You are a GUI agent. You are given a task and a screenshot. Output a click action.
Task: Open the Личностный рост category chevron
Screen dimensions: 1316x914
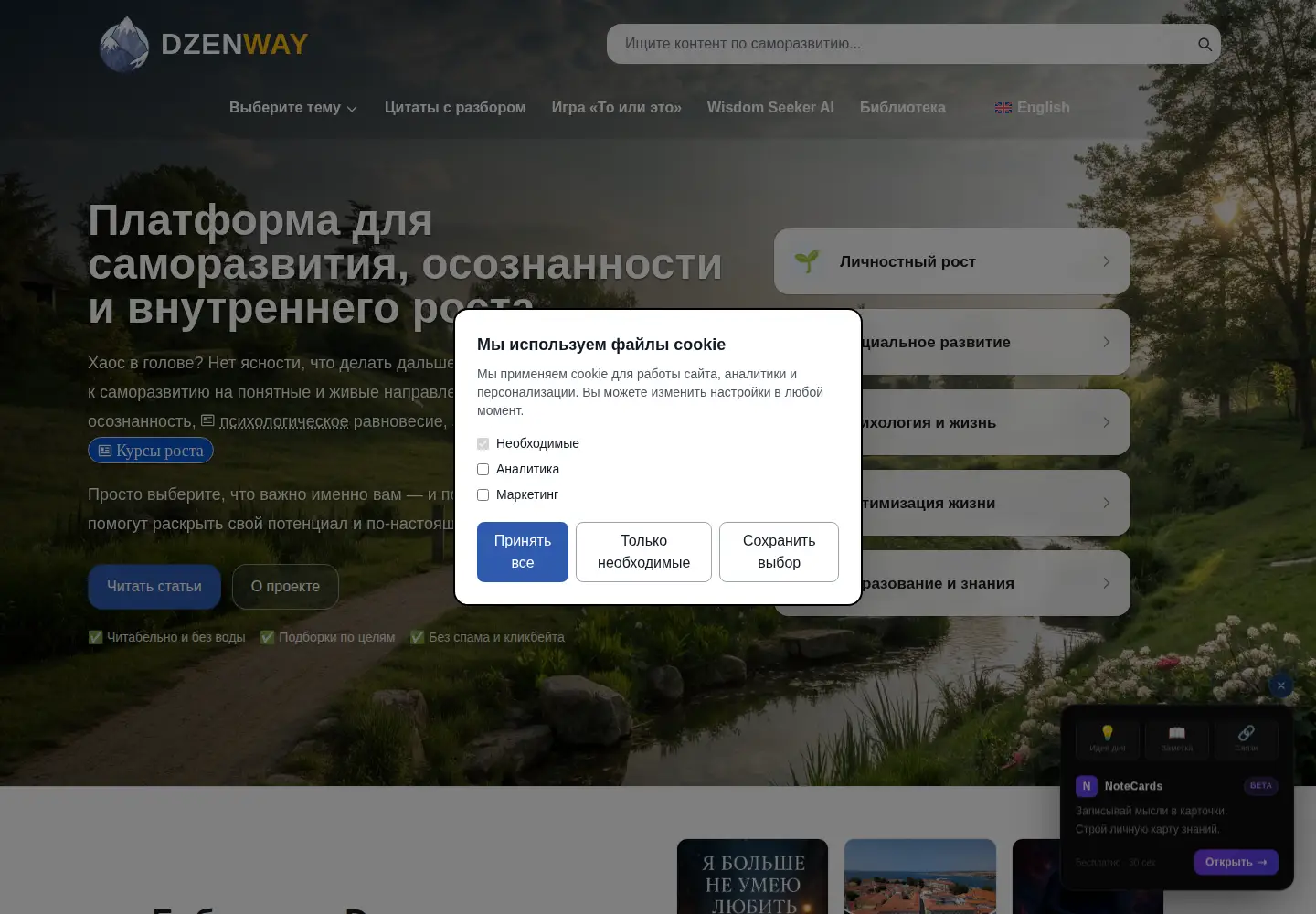pos(1106,261)
